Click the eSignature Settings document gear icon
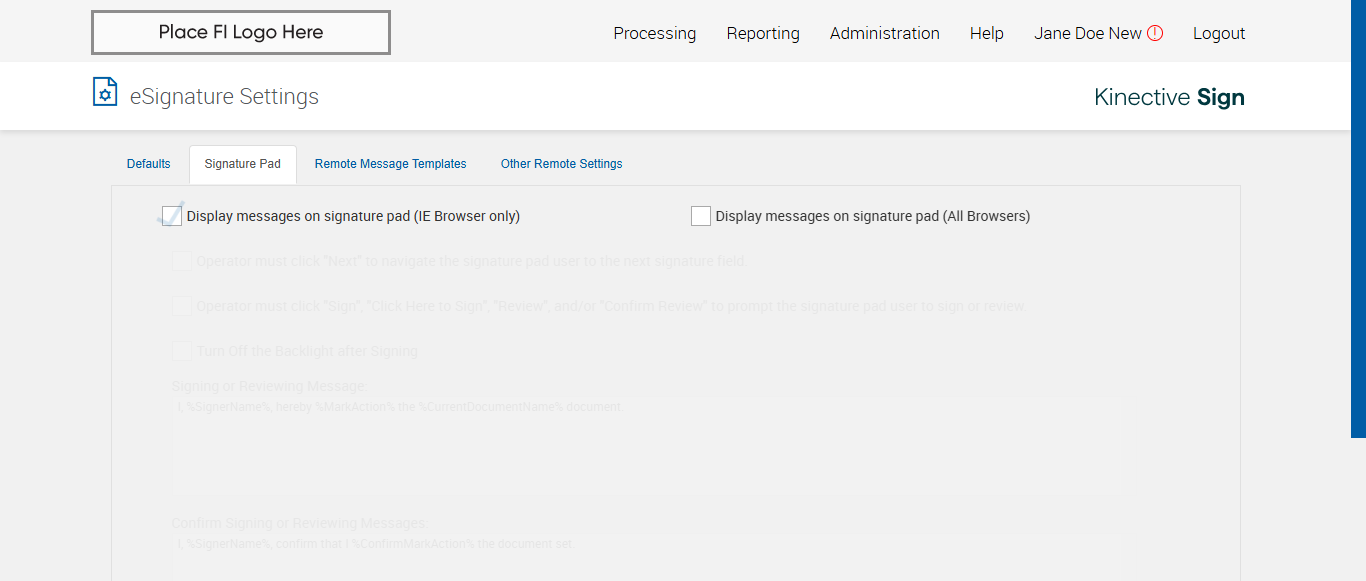 coord(105,92)
